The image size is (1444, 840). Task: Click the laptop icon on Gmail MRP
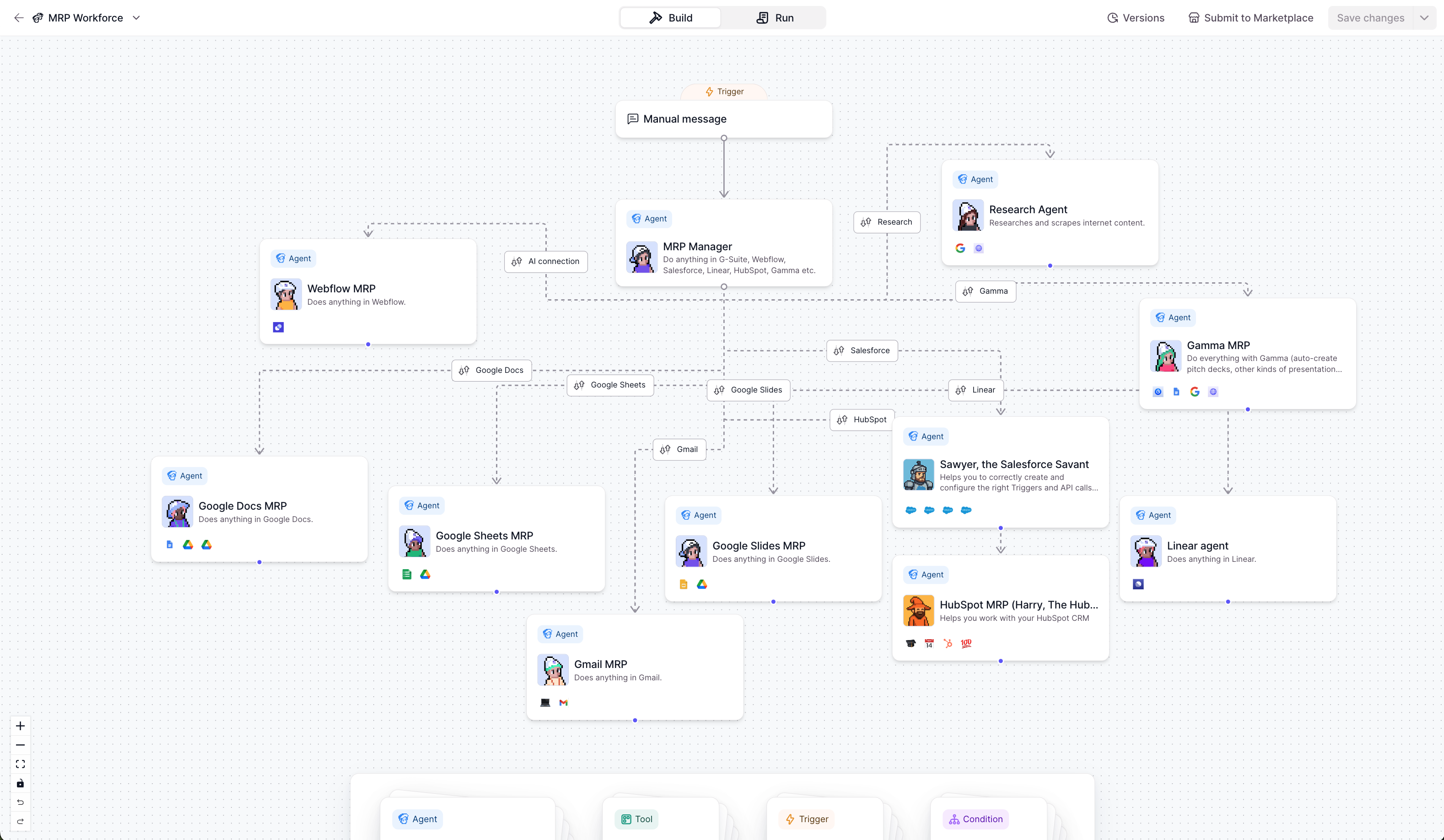click(x=545, y=702)
